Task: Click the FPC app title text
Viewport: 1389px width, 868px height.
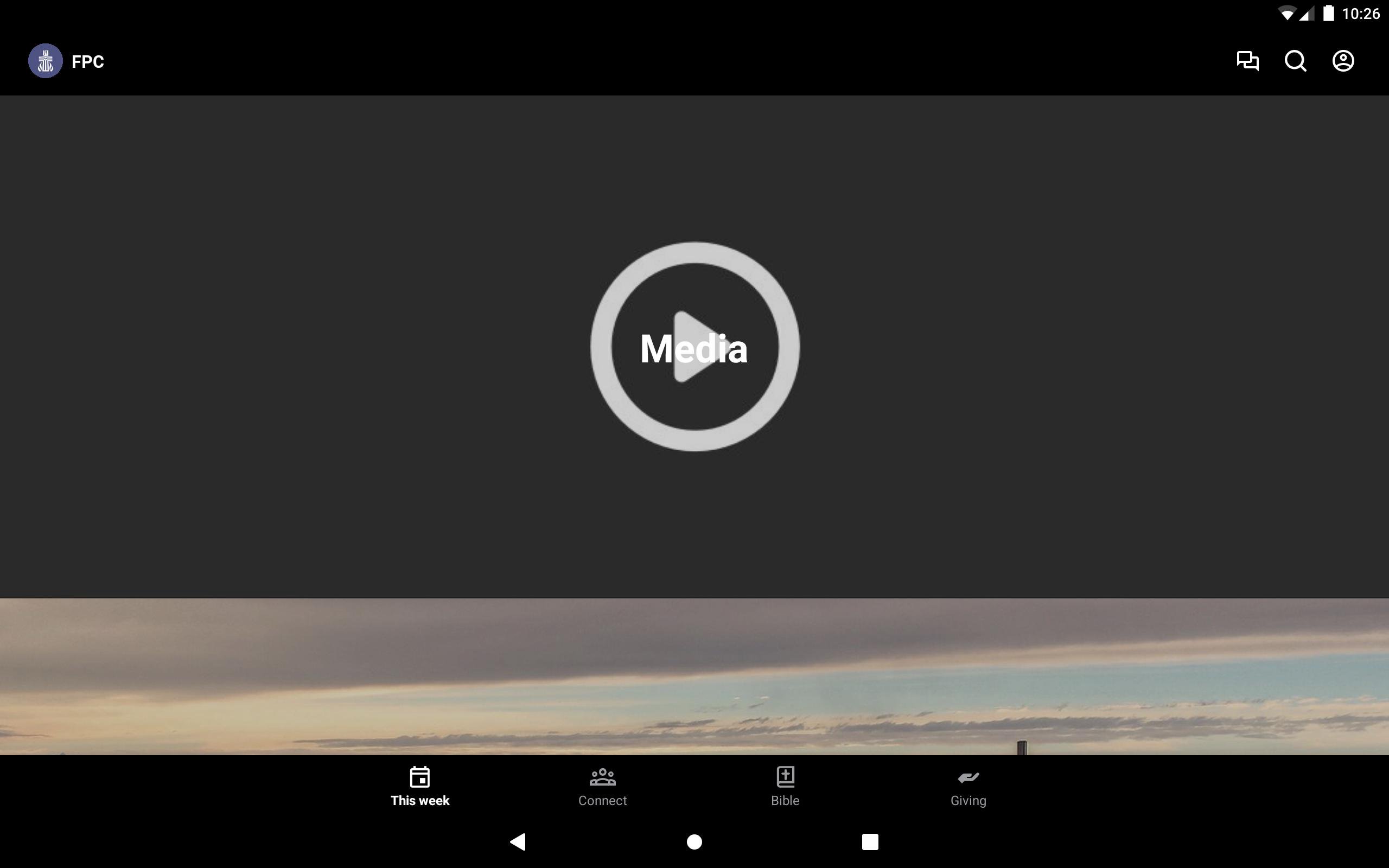Action: 88,61
